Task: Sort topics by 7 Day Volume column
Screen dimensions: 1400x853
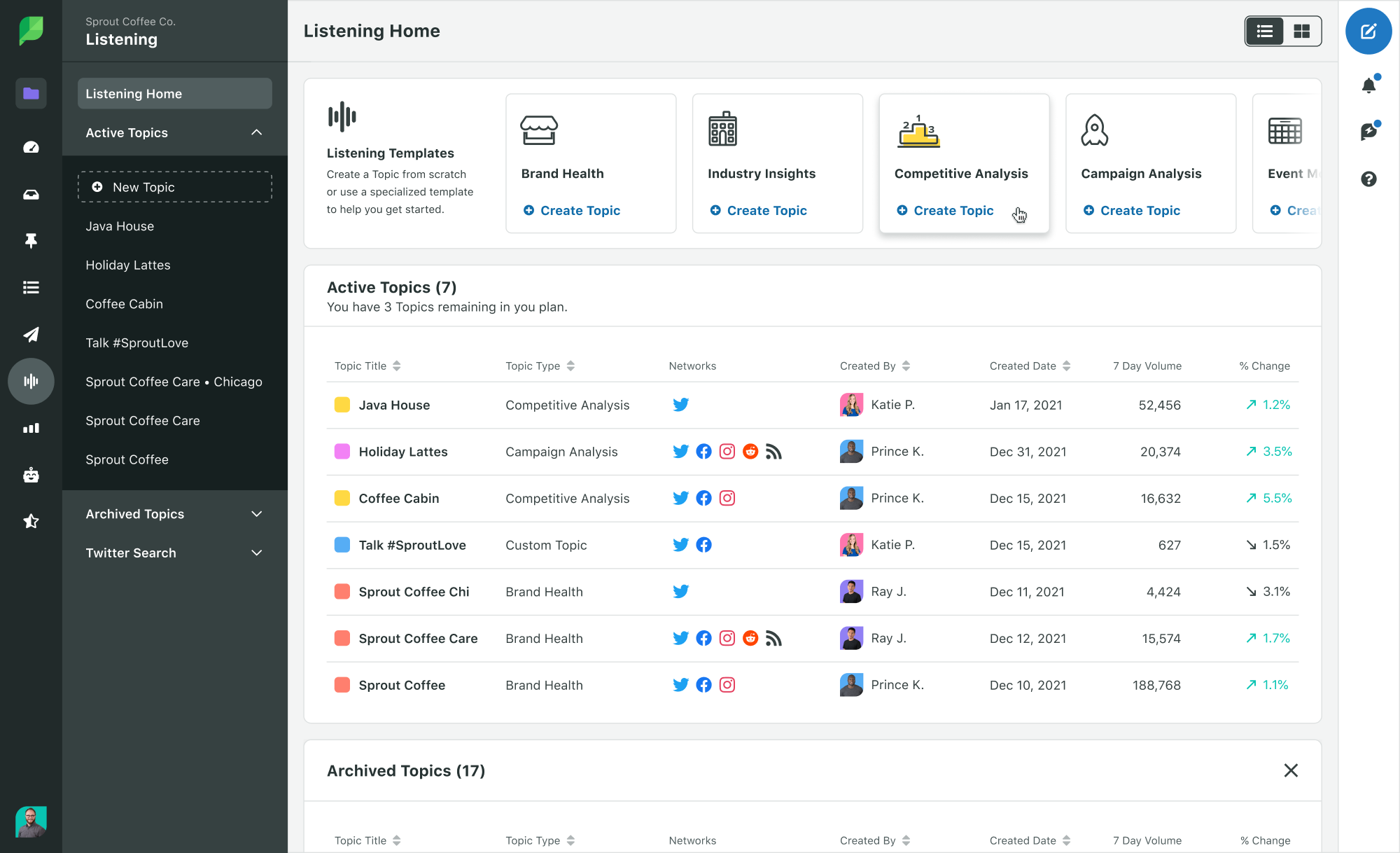Action: 1147,365
